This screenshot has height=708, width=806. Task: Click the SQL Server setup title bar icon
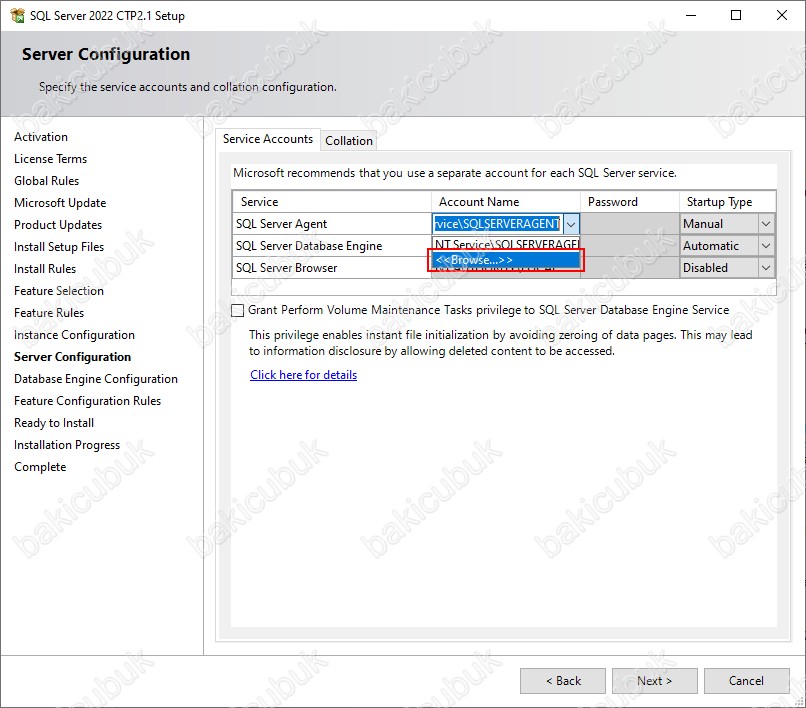coord(17,15)
